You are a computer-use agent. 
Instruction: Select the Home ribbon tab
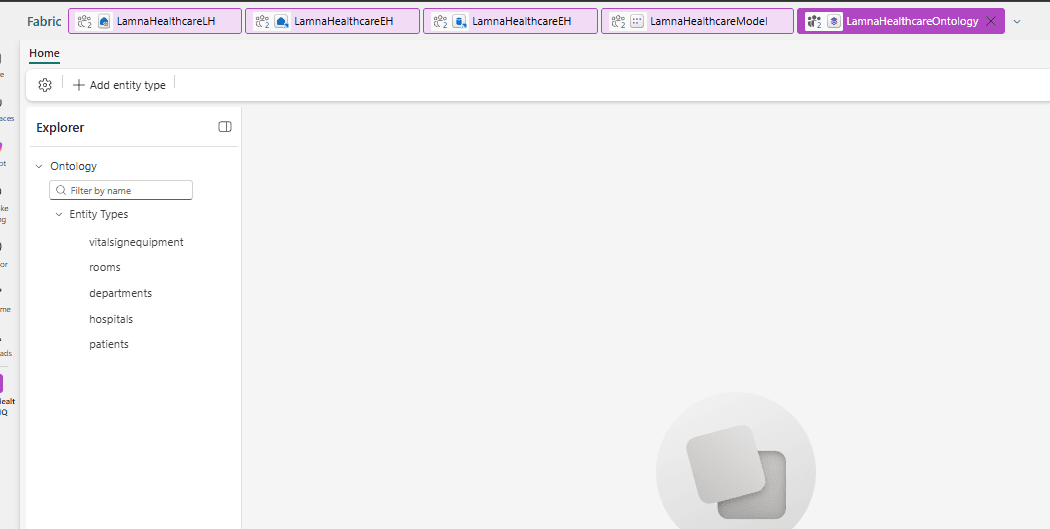pyautogui.click(x=44, y=54)
